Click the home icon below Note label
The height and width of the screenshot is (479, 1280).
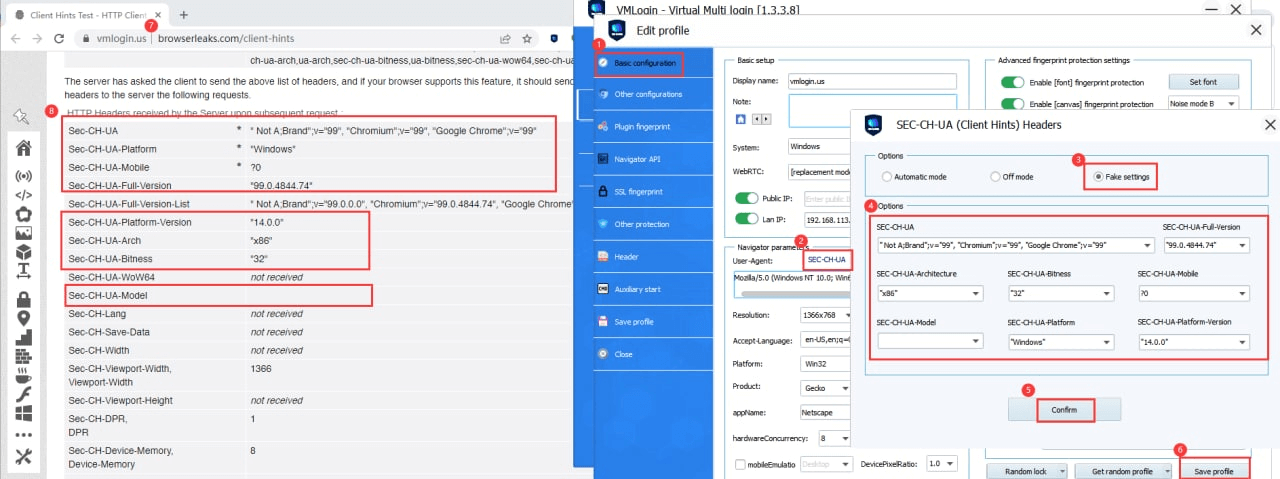pos(741,119)
